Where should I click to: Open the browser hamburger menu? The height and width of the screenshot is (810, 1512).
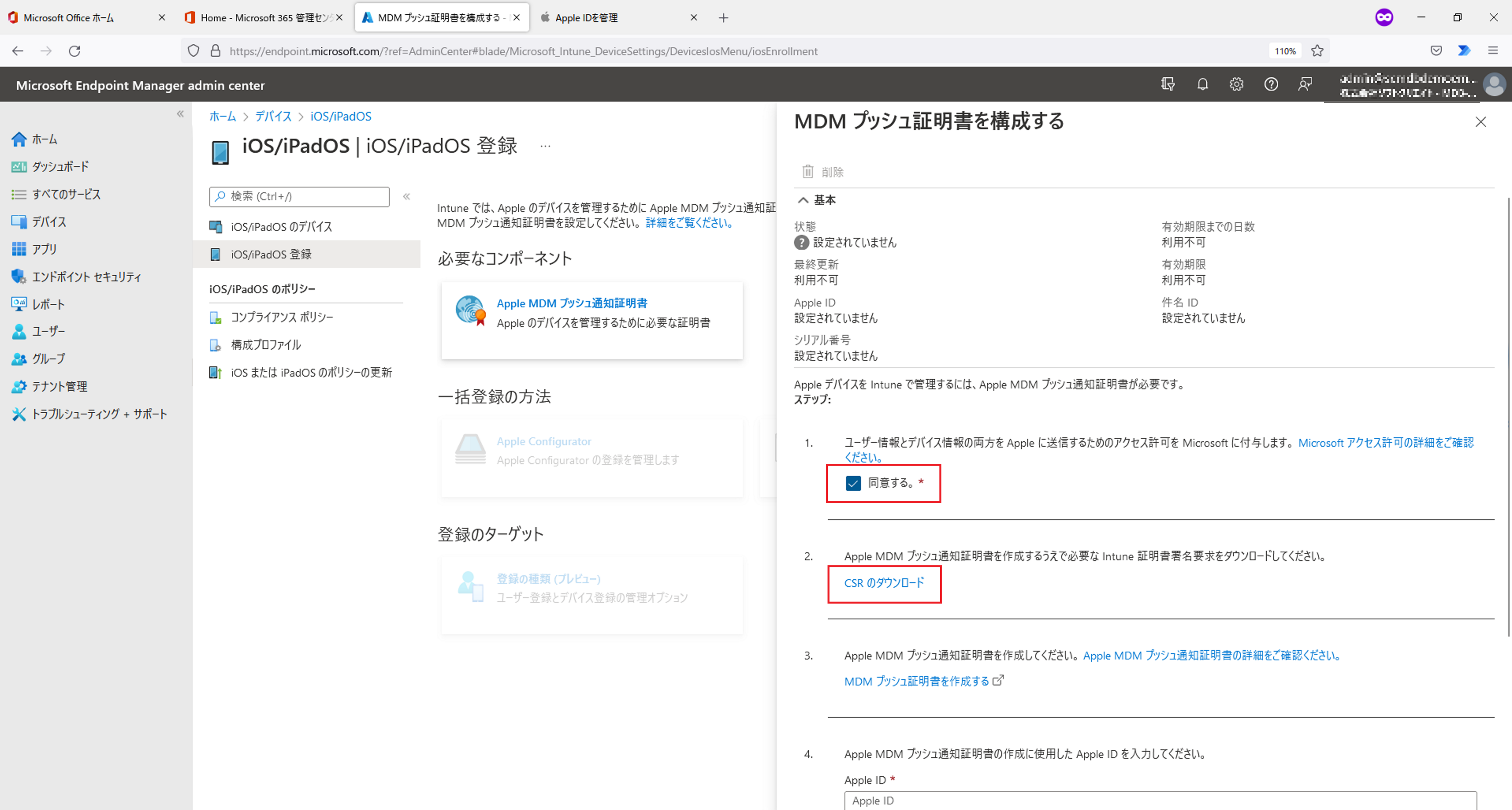1493,51
